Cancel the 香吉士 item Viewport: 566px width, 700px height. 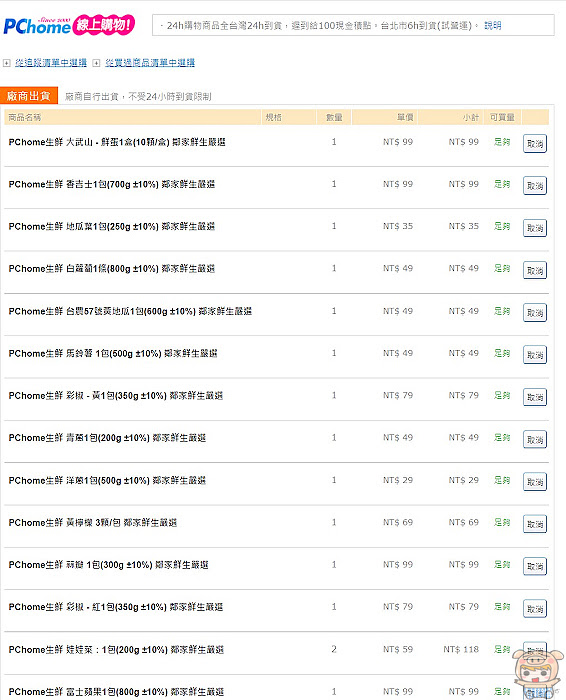click(x=535, y=186)
